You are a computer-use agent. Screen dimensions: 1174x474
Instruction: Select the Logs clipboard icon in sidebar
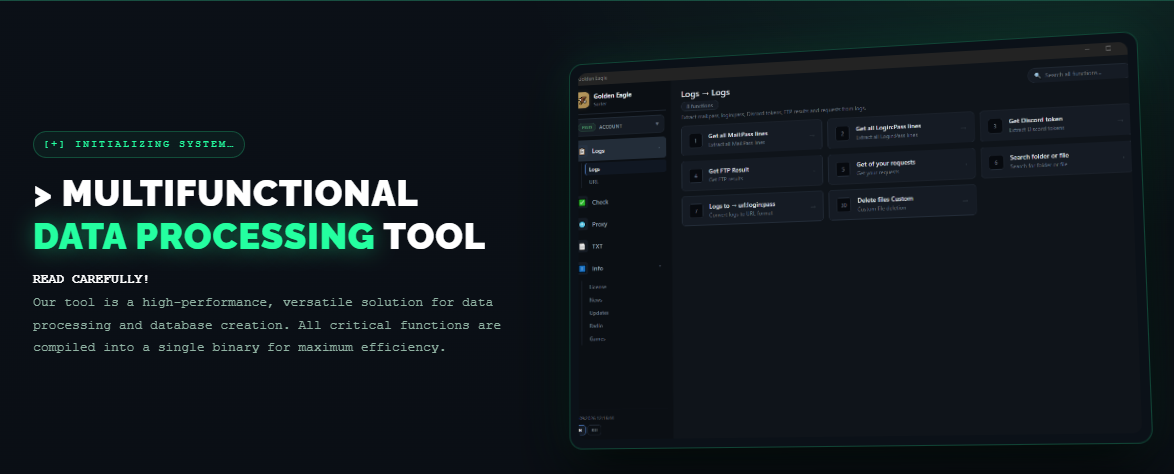(x=582, y=151)
